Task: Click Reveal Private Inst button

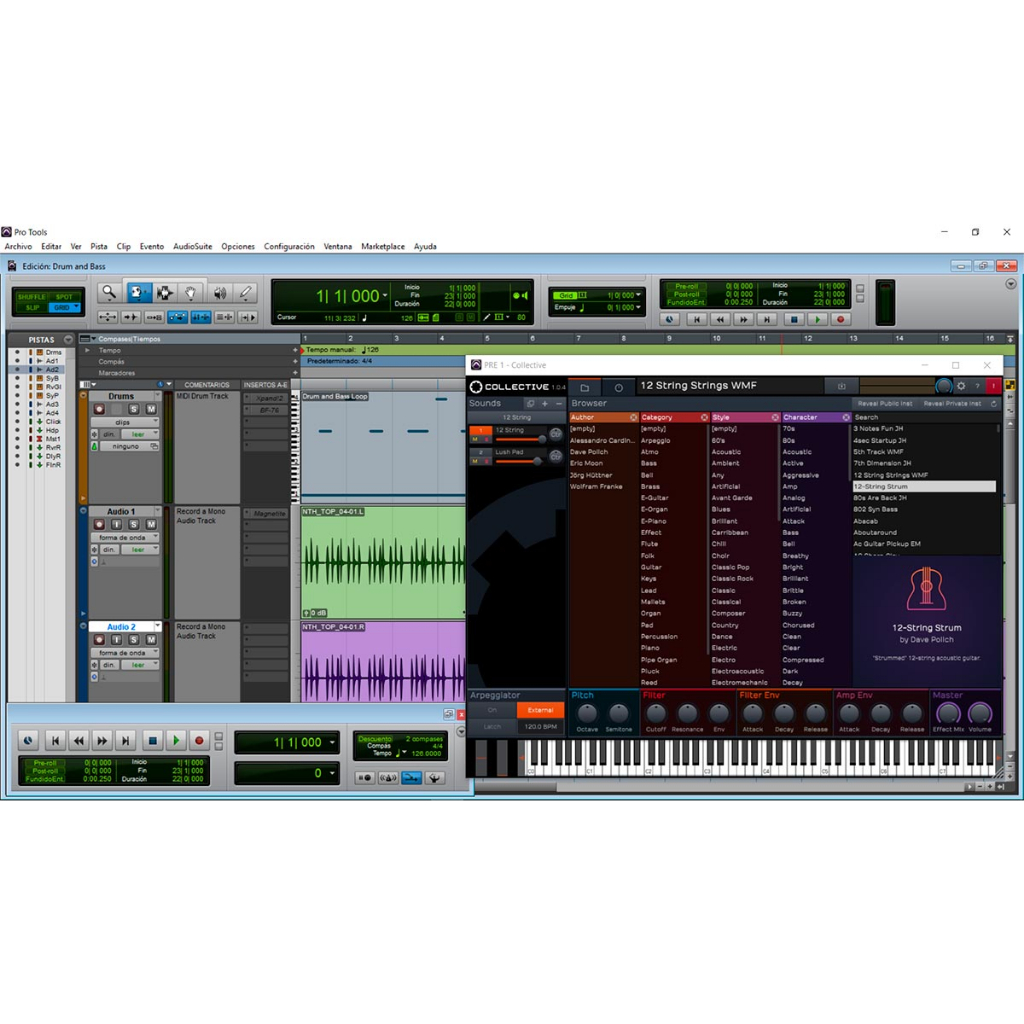Action: 952,404
